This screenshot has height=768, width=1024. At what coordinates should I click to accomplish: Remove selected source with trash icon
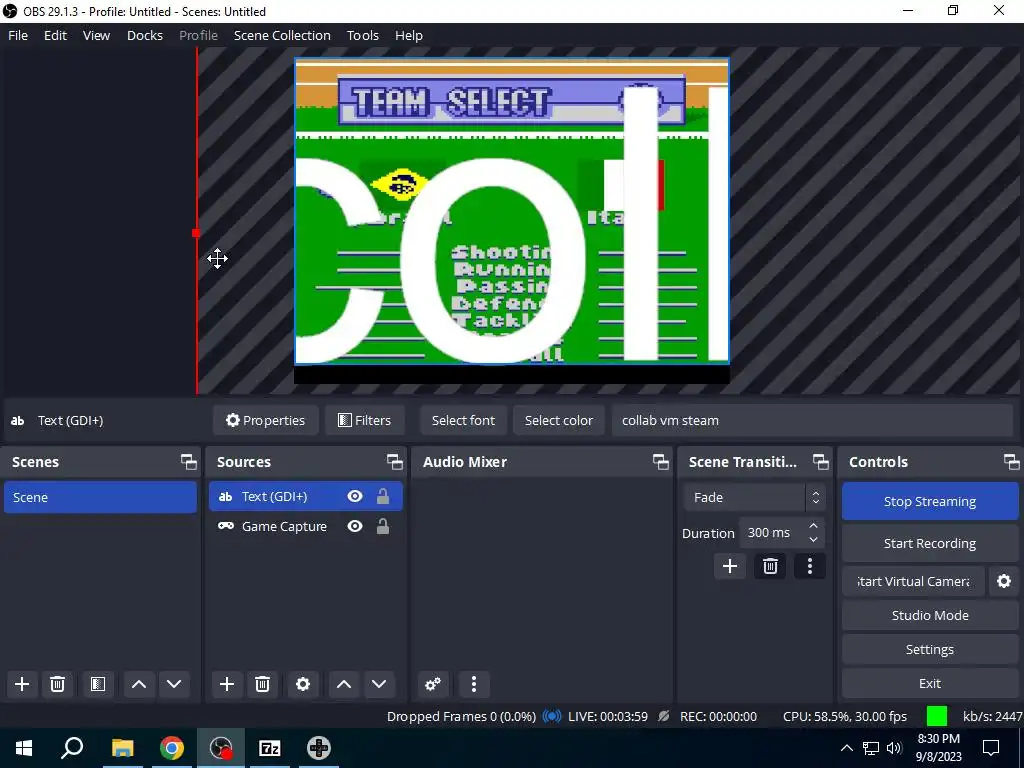coord(263,684)
